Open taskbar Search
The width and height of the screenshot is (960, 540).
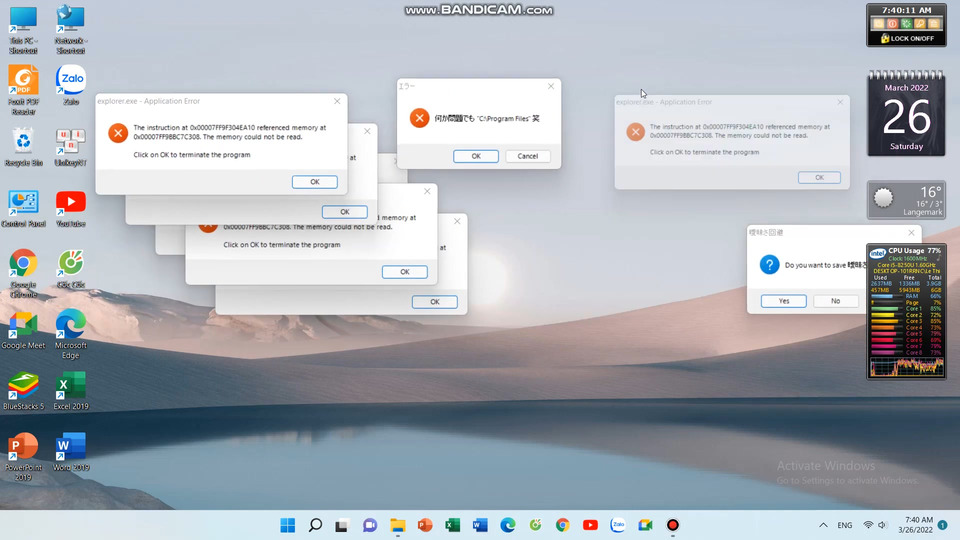coord(315,525)
